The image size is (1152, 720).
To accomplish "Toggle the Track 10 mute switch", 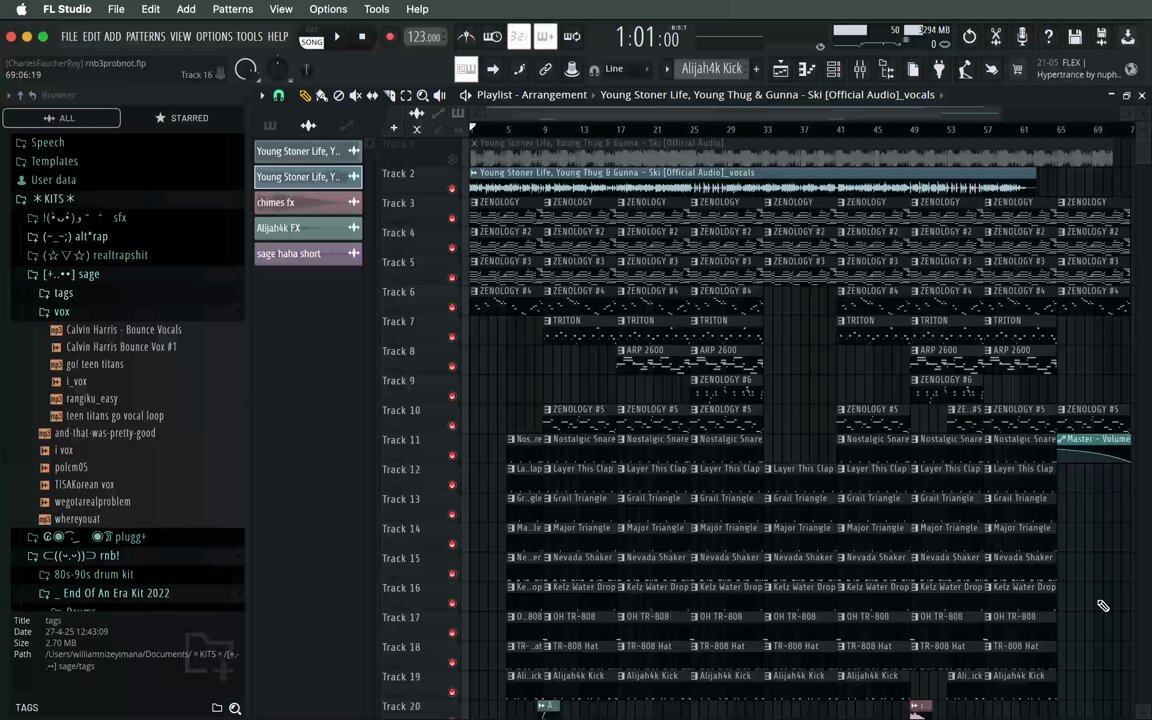I will [x=452, y=425].
